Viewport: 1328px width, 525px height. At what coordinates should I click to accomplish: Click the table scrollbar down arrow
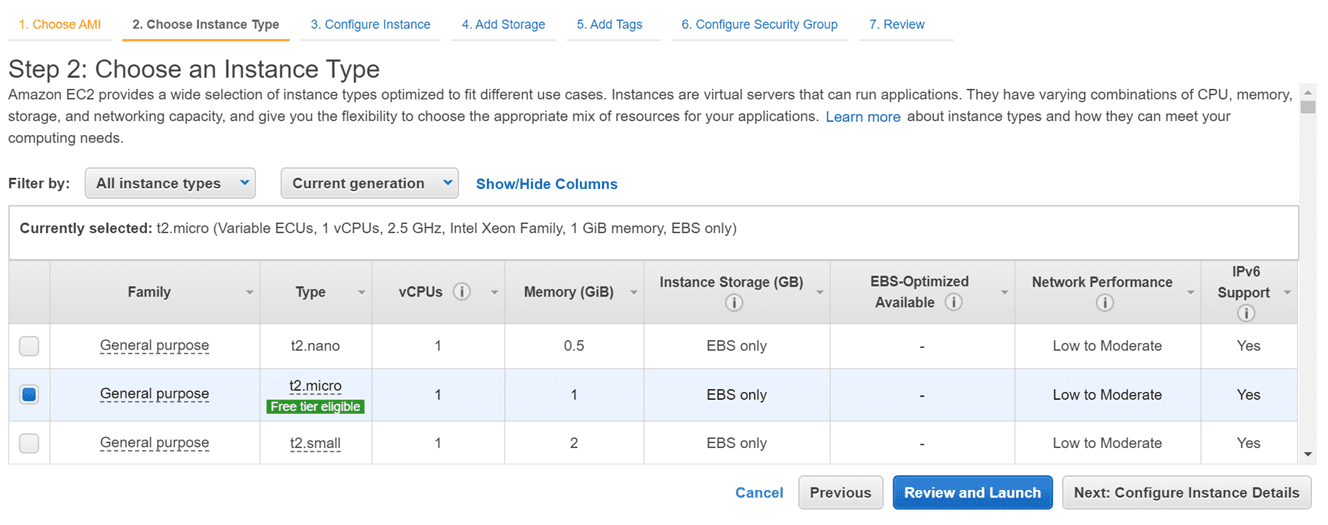pos(1308,454)
